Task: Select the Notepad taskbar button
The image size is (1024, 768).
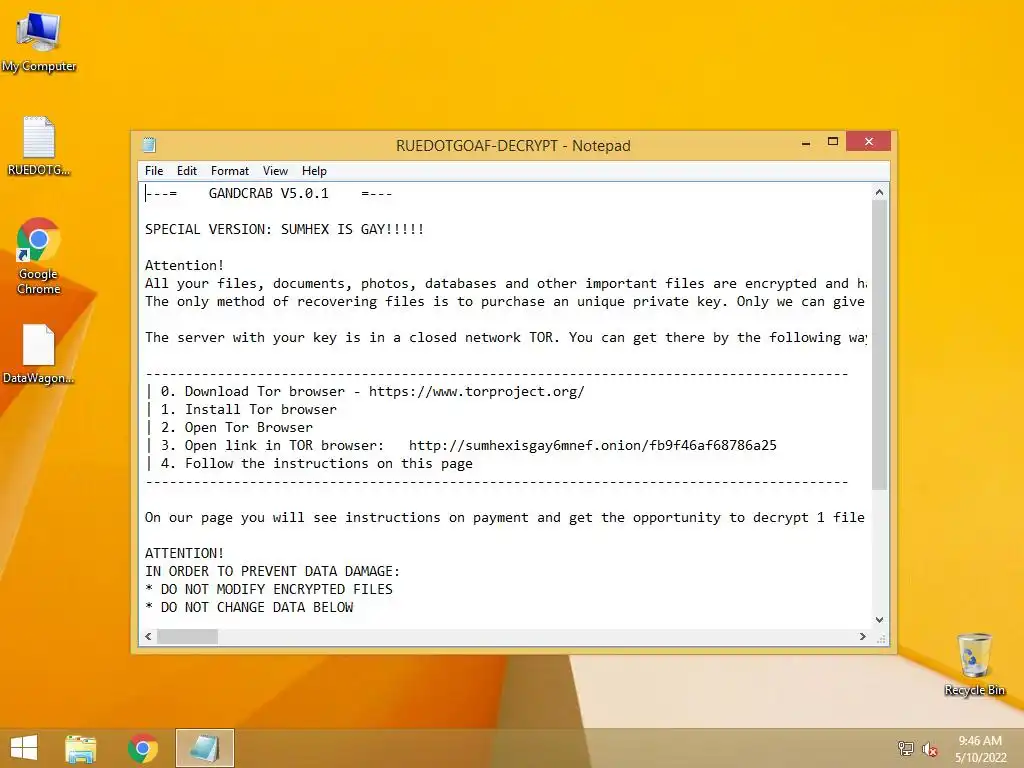Action: point(204,748)
